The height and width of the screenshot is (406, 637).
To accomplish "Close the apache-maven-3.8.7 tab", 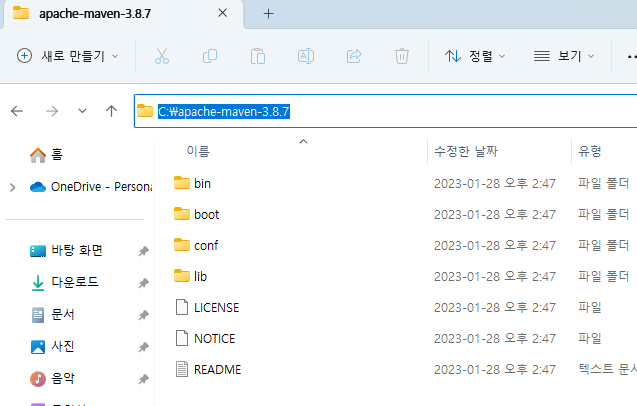I will coord(222,13).
